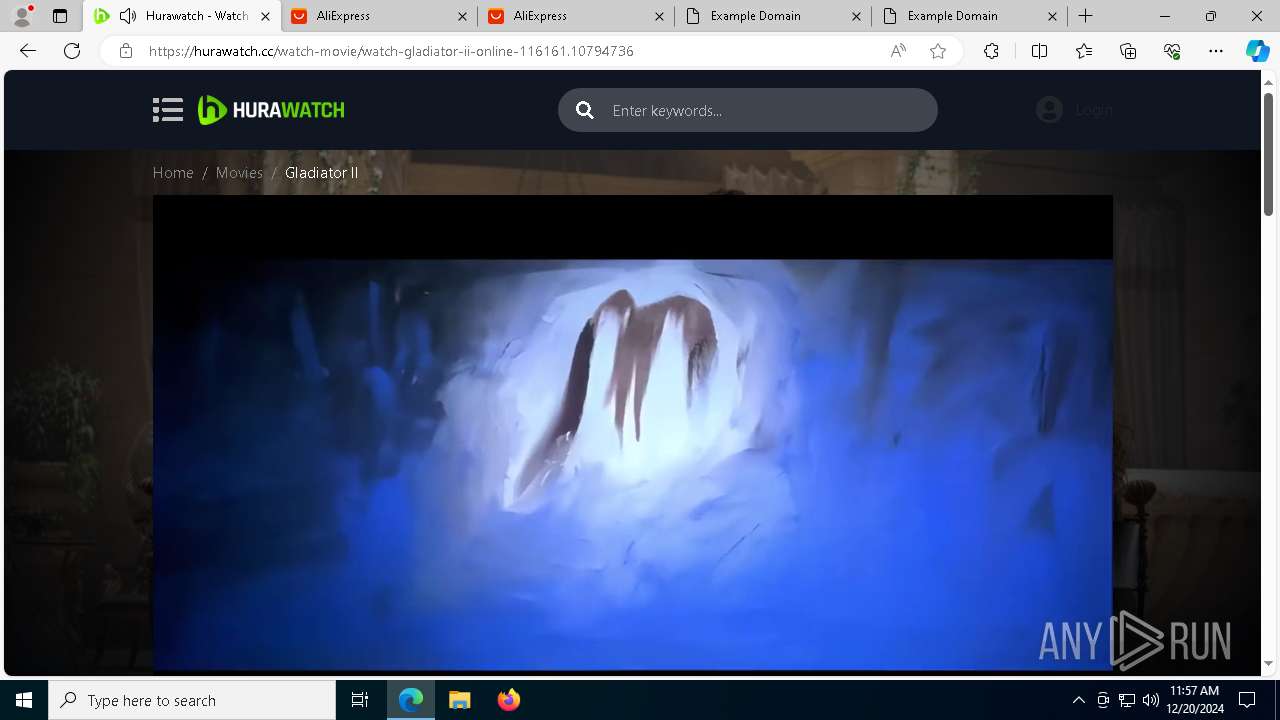Mute the Hurawatch tab audio icon
The image size is (1280, 720).
pyautogui.click(x=128, y=16)
